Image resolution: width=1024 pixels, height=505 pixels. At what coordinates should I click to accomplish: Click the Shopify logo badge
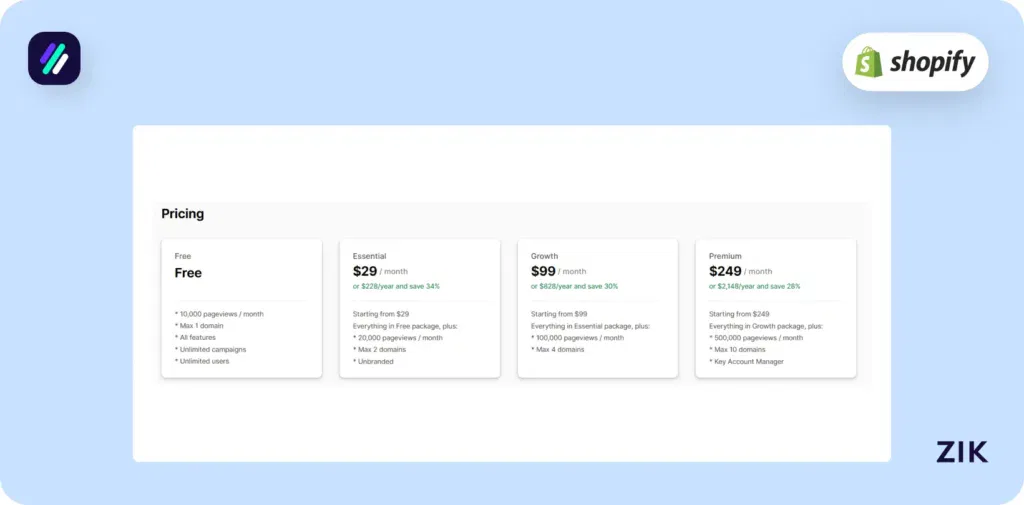(x=915, y=62)
